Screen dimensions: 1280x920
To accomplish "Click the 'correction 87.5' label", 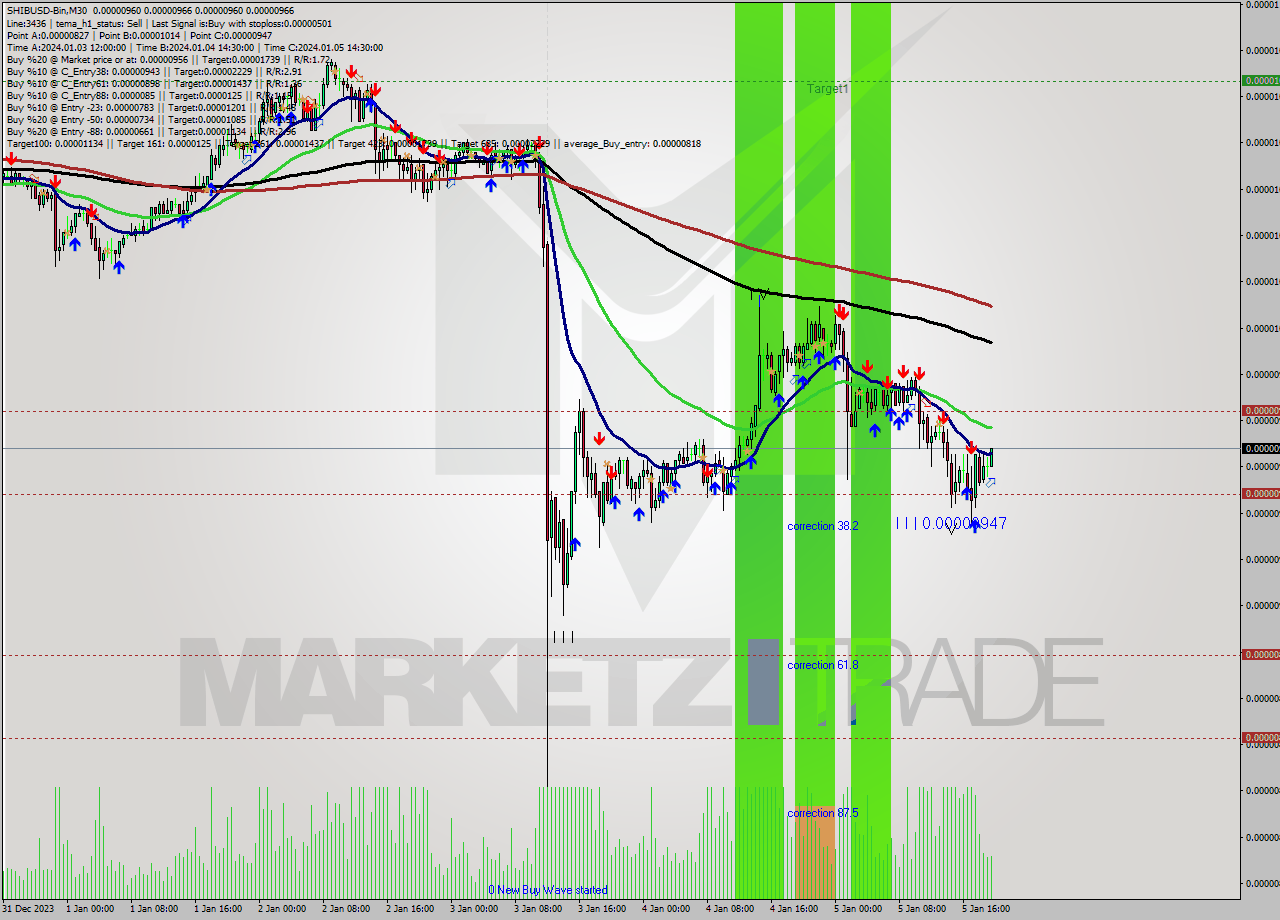I will 822,813.
